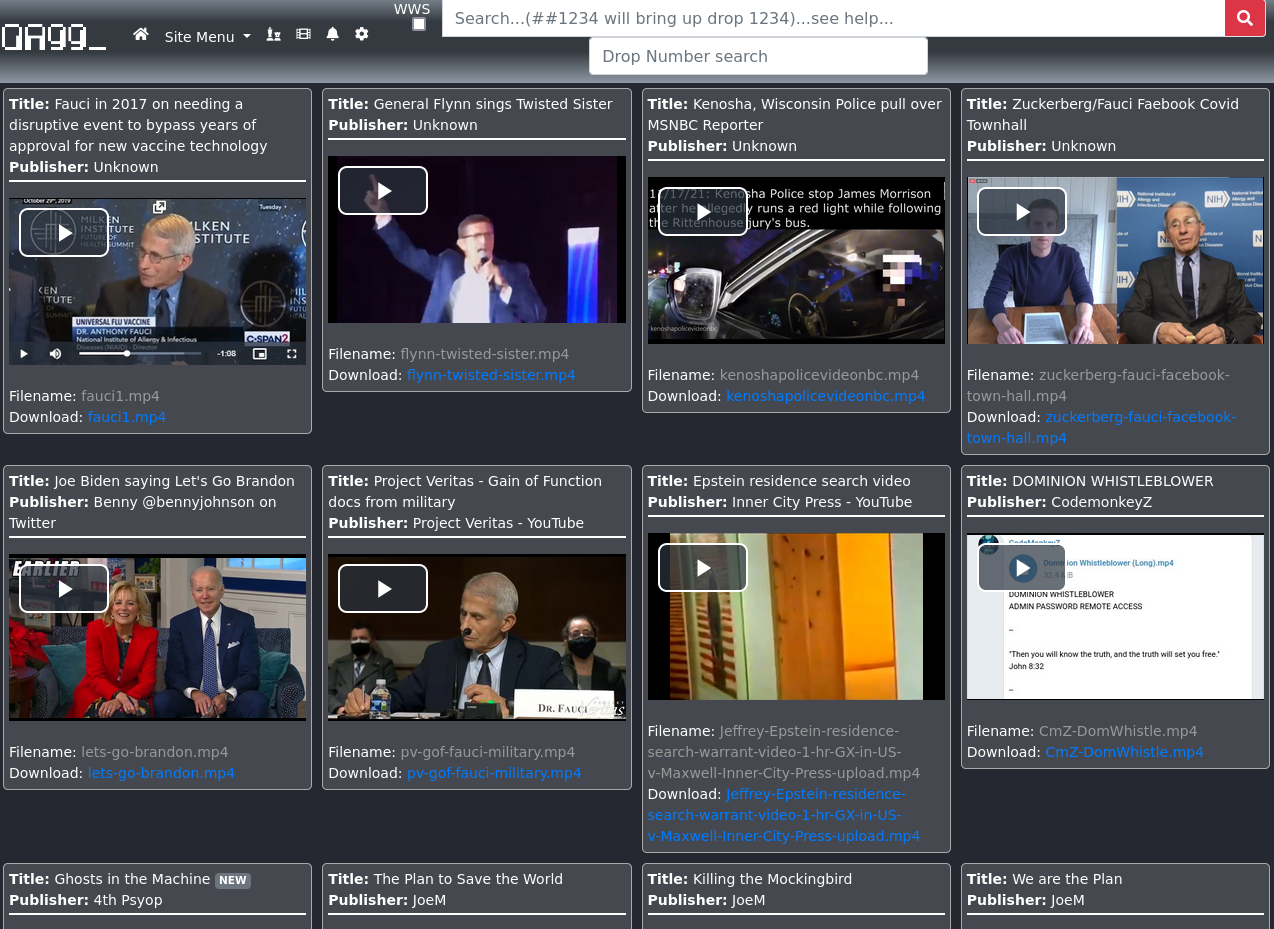
Task: Click small play control in Fauci video bar
Action: pos(25,353)
